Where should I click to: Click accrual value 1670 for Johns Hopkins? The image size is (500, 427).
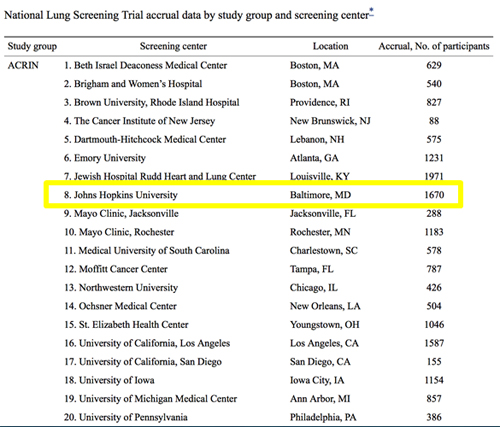tap(434, 195)
